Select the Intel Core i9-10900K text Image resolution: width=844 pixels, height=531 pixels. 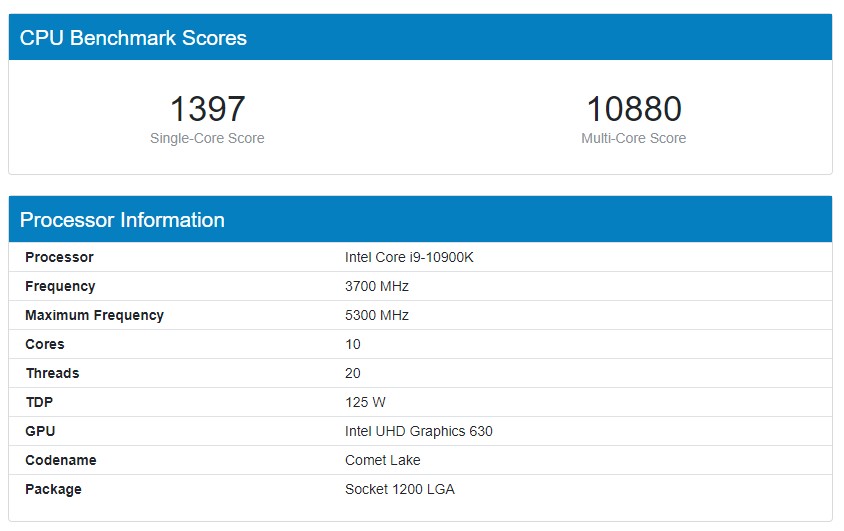click(x=409, y=257)
